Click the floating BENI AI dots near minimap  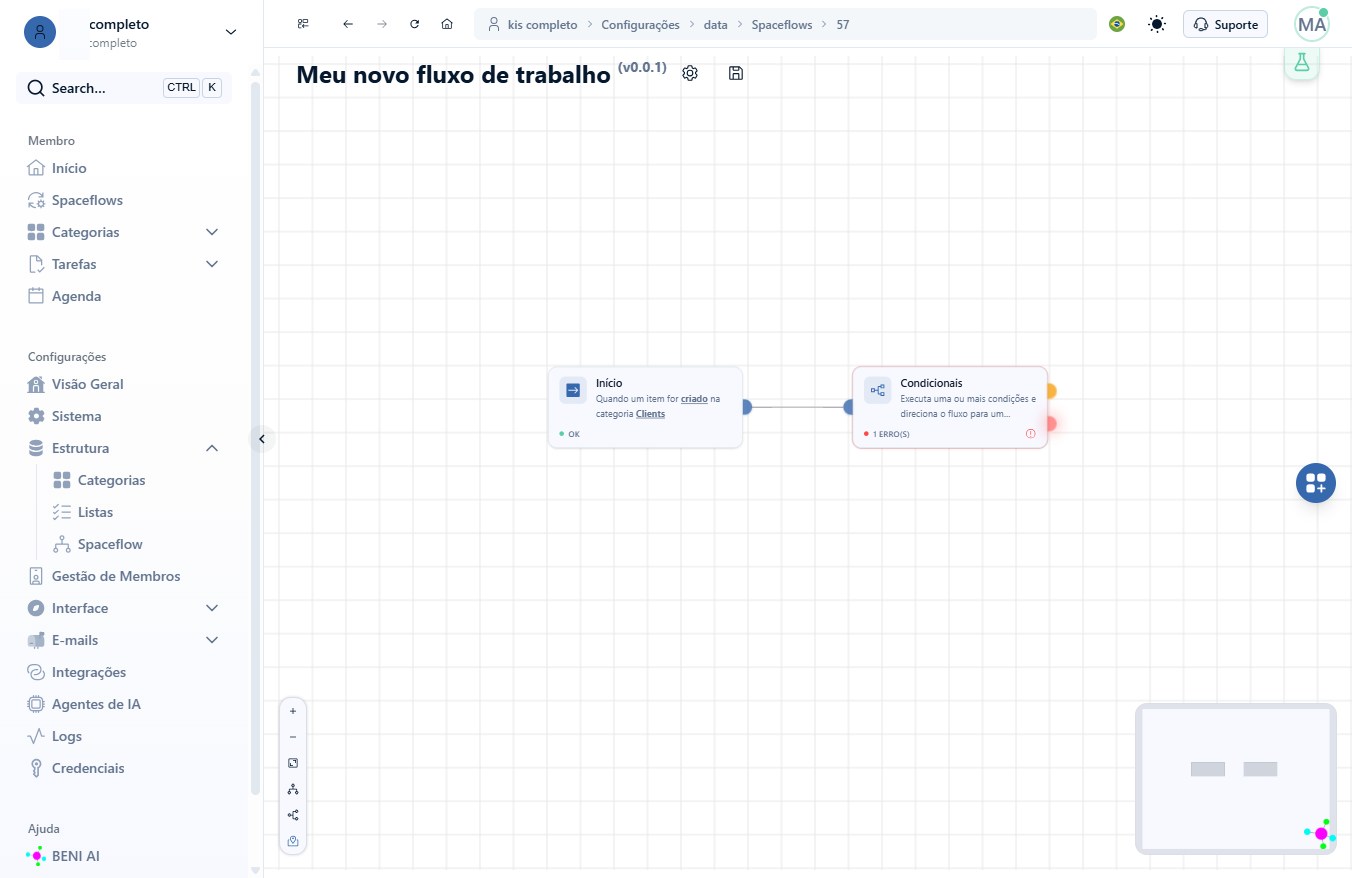1320,833
